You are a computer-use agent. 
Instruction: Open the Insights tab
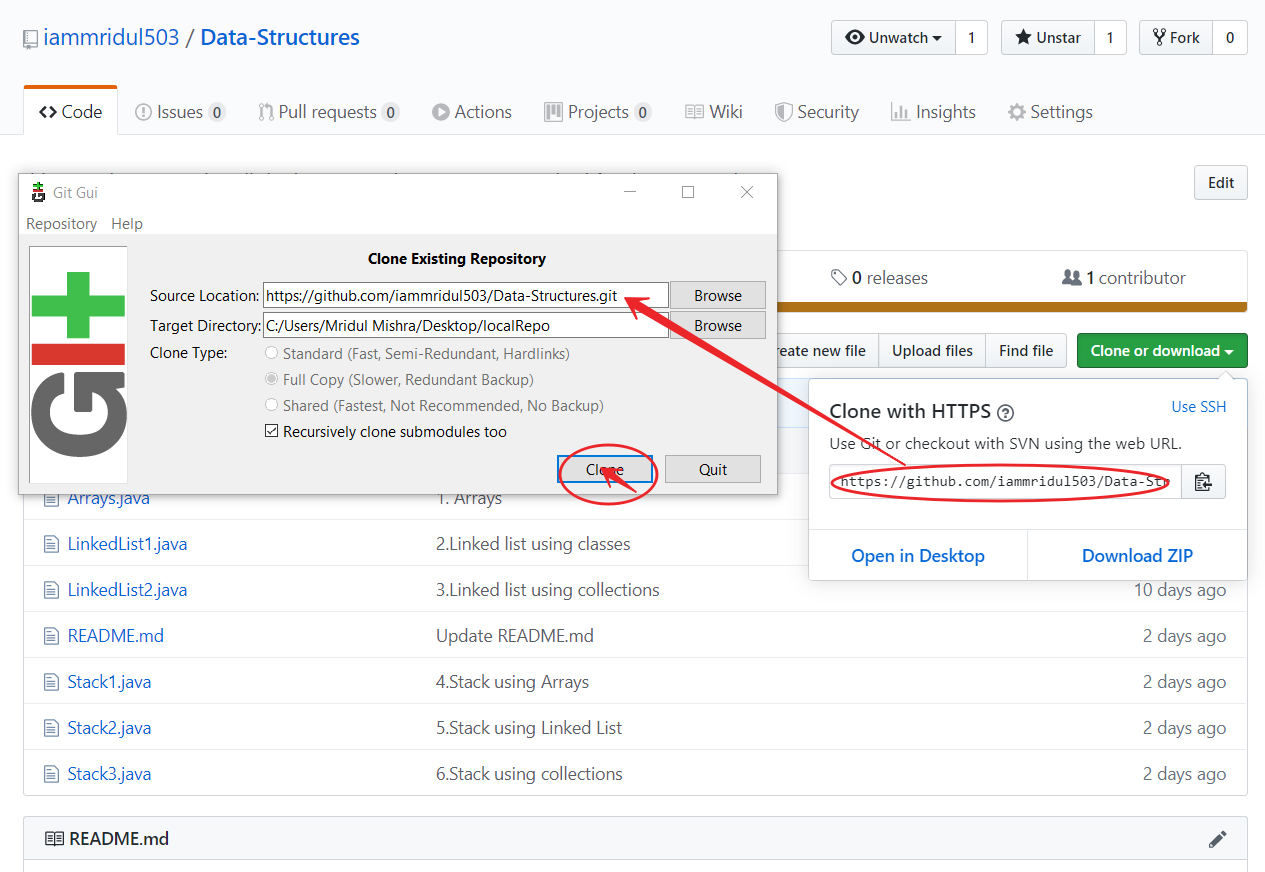point(933,112)
